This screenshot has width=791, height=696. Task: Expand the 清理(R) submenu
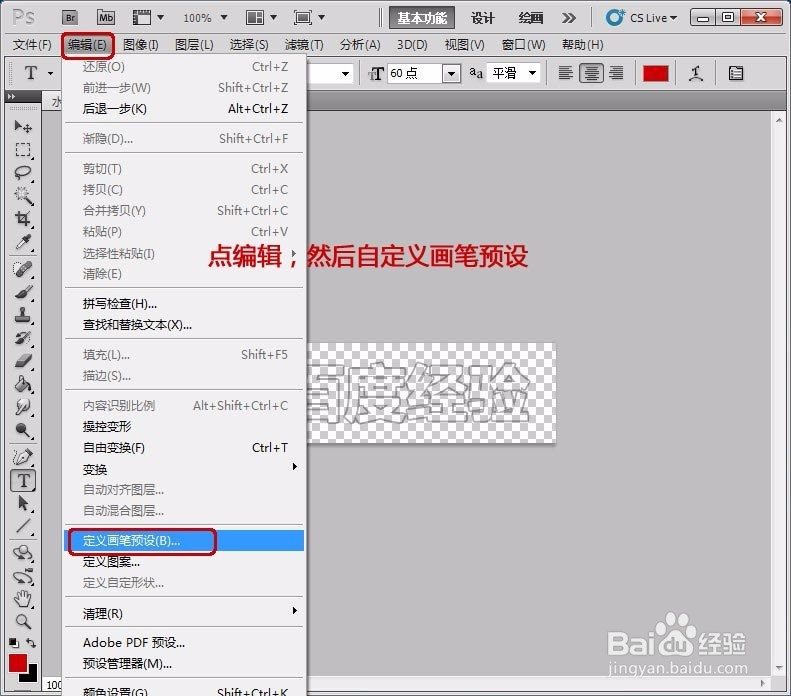pyautogui.click(x=184, y=613)
